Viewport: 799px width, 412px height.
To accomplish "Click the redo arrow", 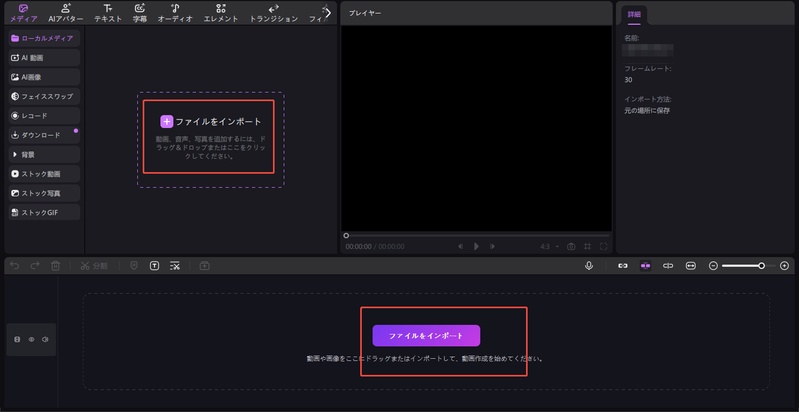I will pyautogui.click(x=35, y=266).
